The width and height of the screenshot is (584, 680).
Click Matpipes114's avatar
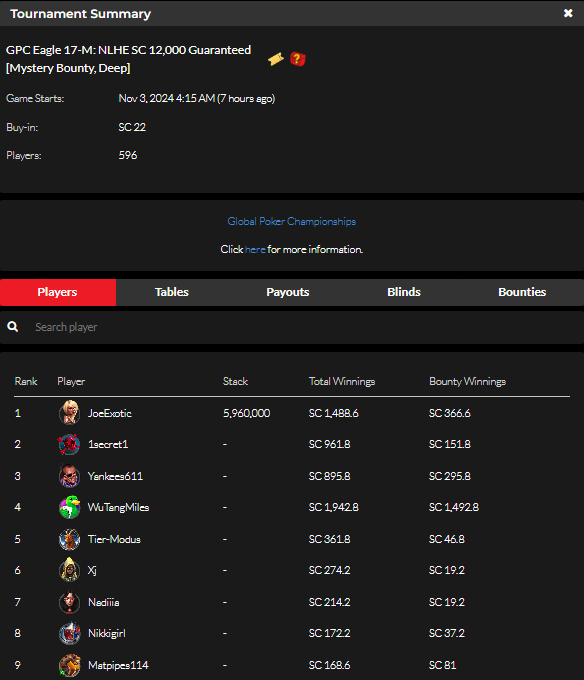pos(69,665)
